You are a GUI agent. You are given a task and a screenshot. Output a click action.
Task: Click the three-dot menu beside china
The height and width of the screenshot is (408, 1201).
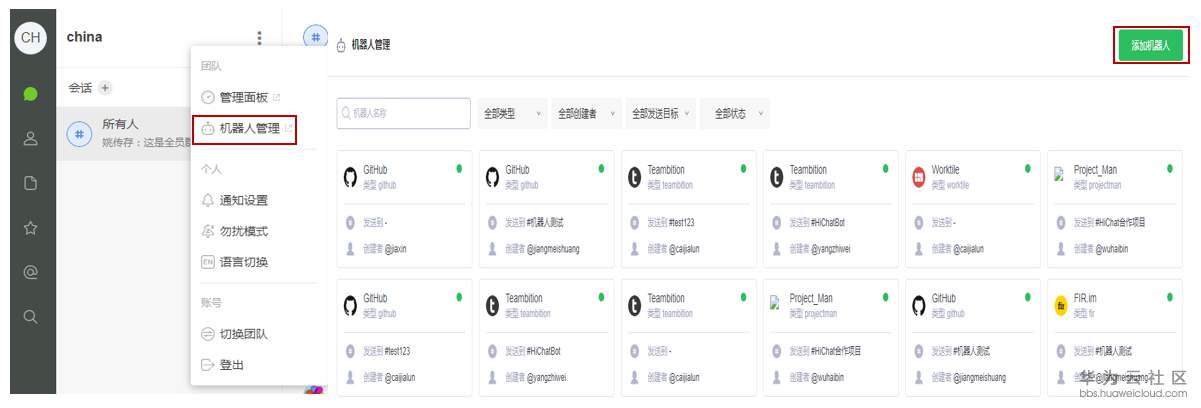[x=259, y=38]
